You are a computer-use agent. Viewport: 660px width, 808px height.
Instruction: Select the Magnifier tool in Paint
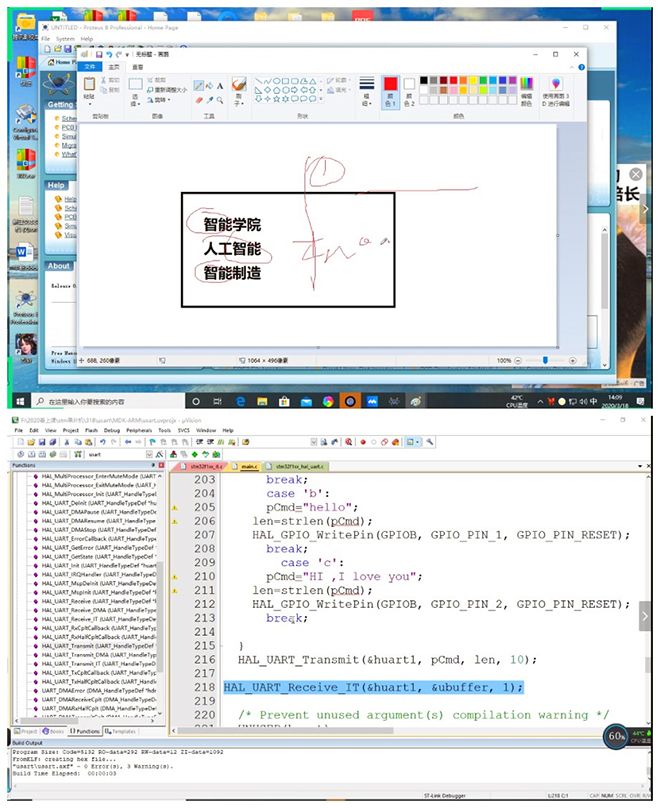click(220, 100)
